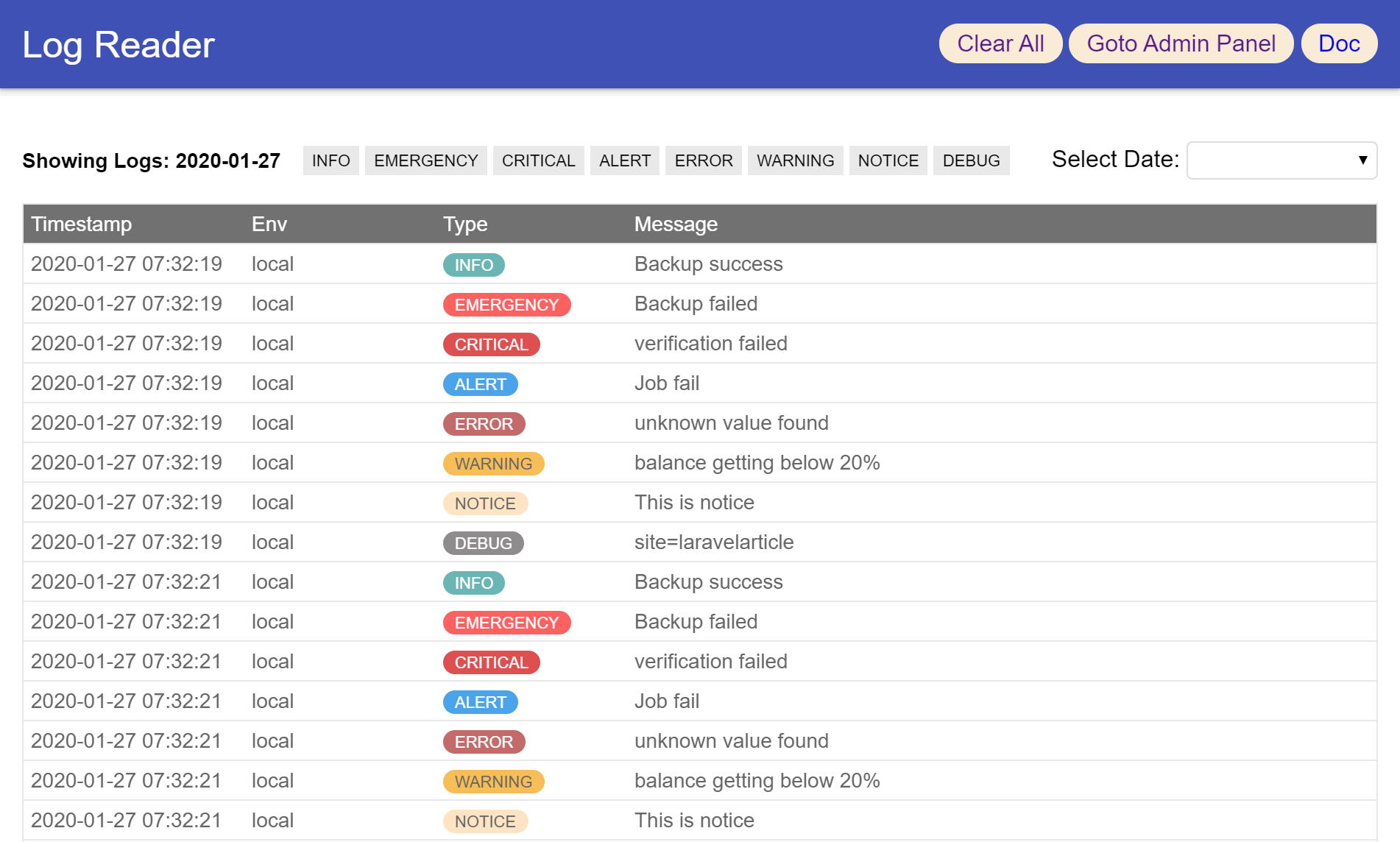1400x842 pixels.
Task: Switch to the ERROR filter tab
Action: pyautogui.click(x=703, y=160)
